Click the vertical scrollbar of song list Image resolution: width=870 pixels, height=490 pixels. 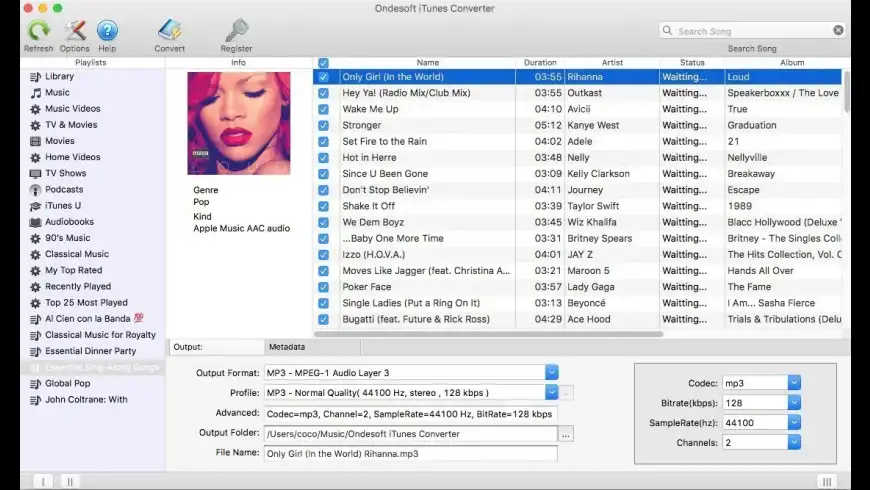tap(847, 92)
